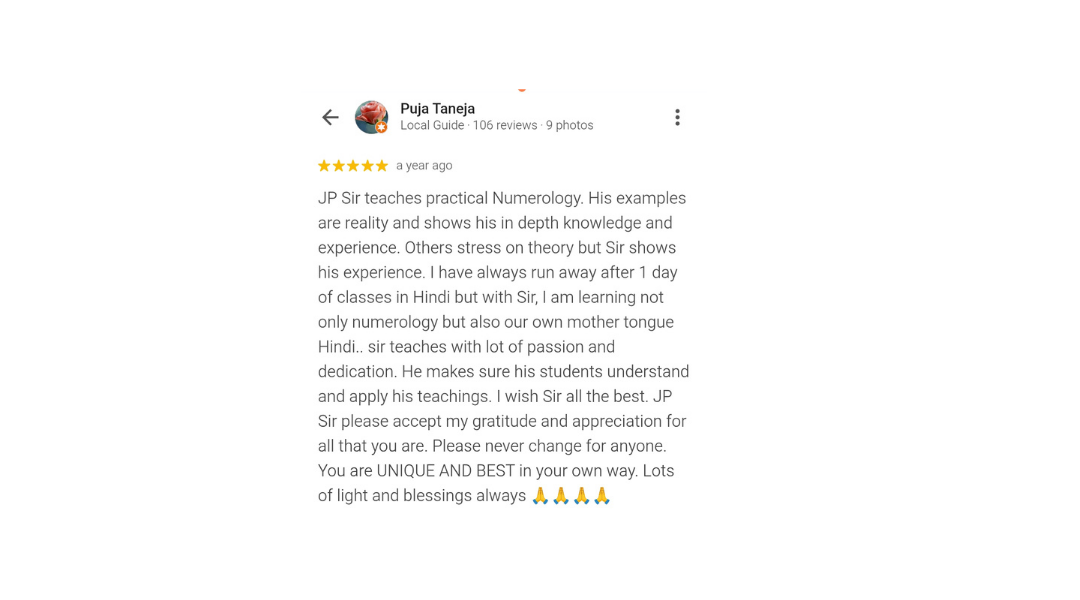
Task: Click the fourth rating star
Action: tap(367, 166)
